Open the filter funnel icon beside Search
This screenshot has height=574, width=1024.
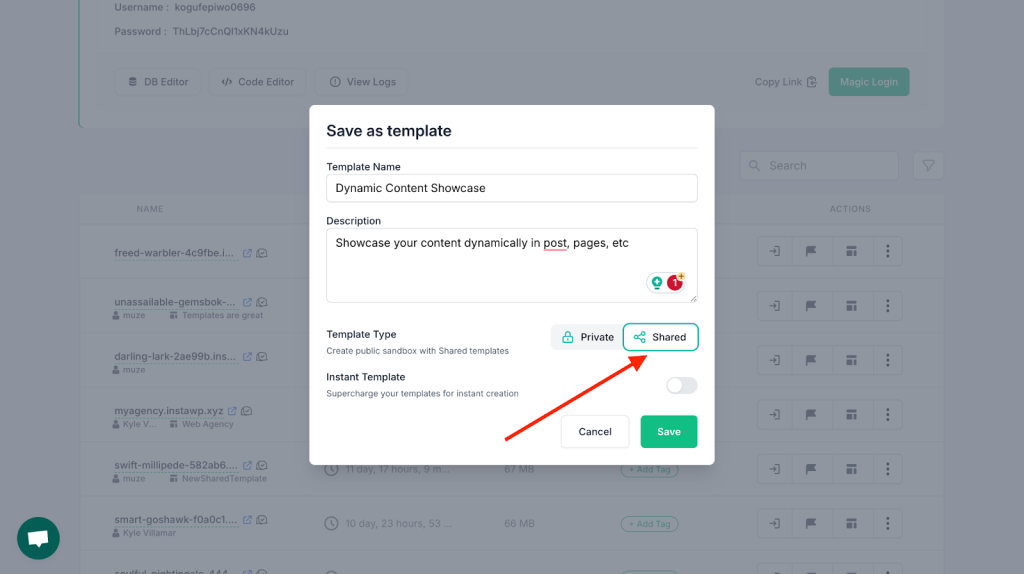pyautogui.click(x=928, y=166)
